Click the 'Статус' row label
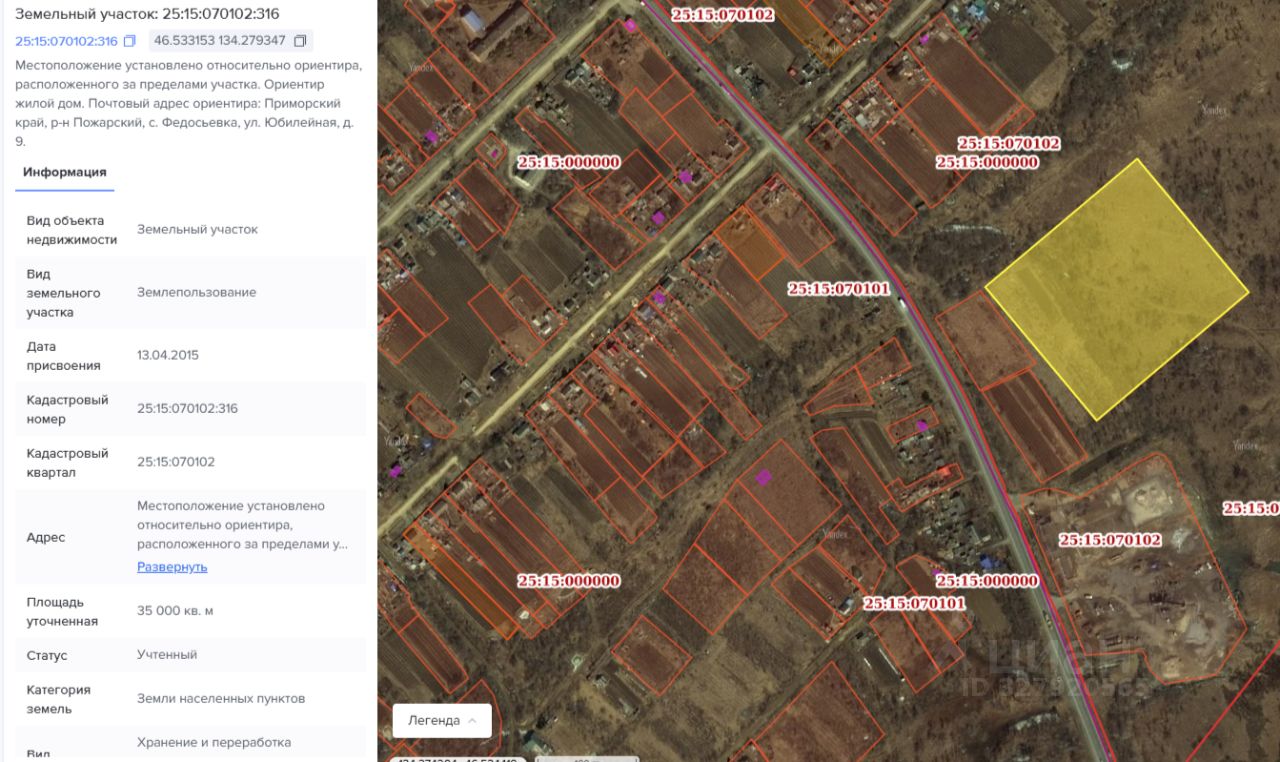 (x=47, y=656)
